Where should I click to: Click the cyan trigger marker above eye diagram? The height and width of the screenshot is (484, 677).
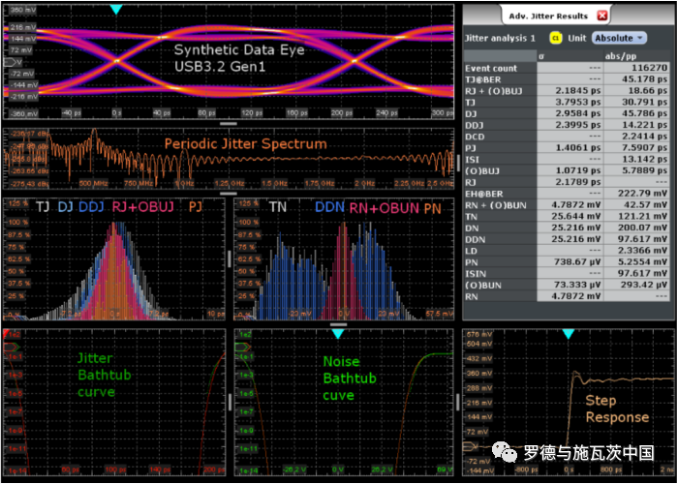pos(116,9)
